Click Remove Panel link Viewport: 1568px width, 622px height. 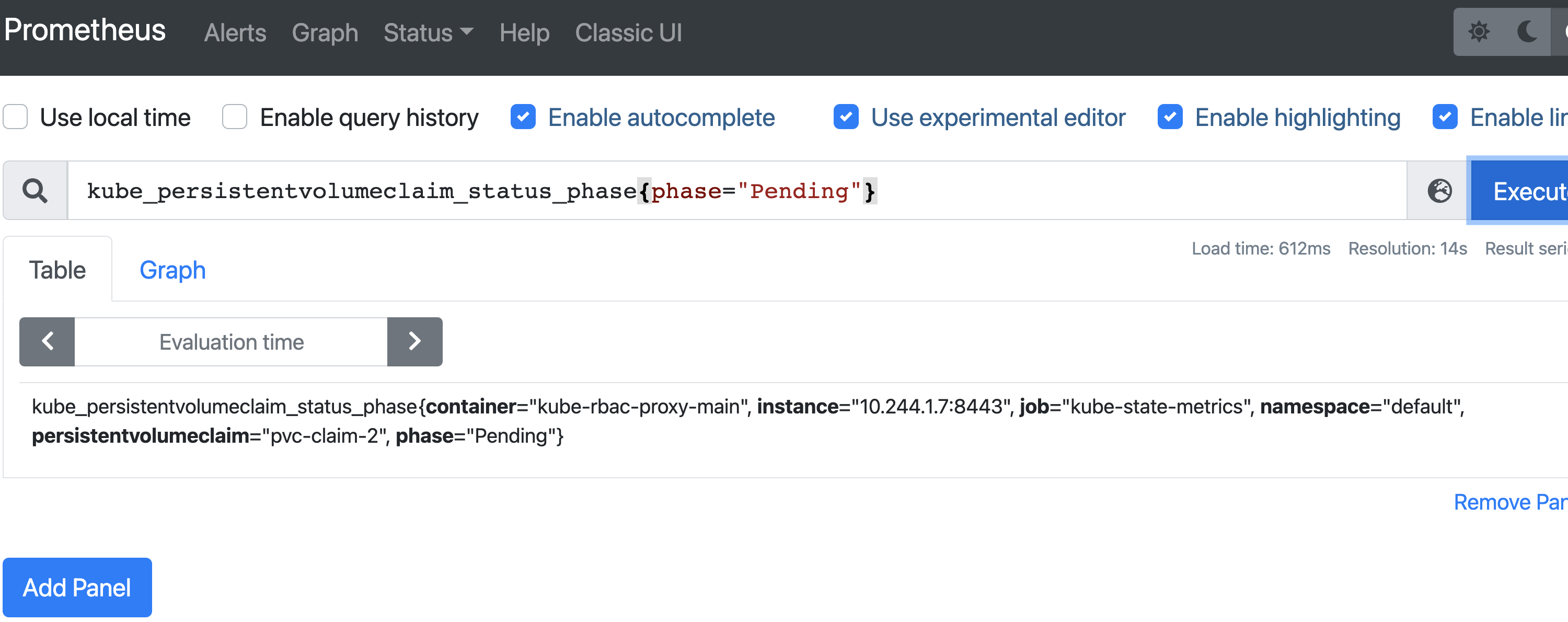coord(1511,502)
